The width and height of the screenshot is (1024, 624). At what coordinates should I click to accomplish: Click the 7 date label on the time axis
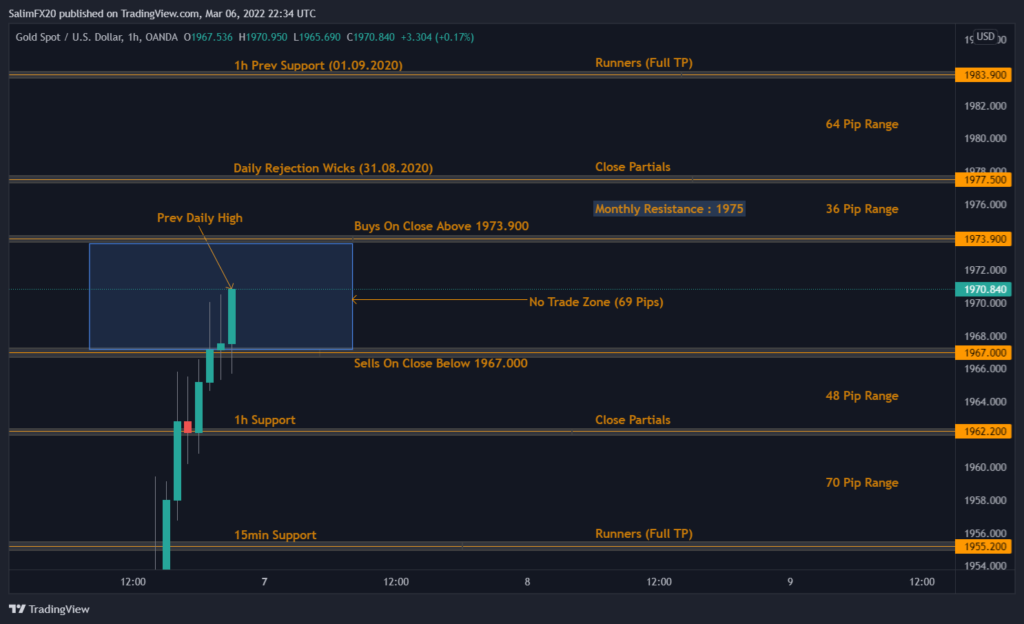tap(265, 581)
